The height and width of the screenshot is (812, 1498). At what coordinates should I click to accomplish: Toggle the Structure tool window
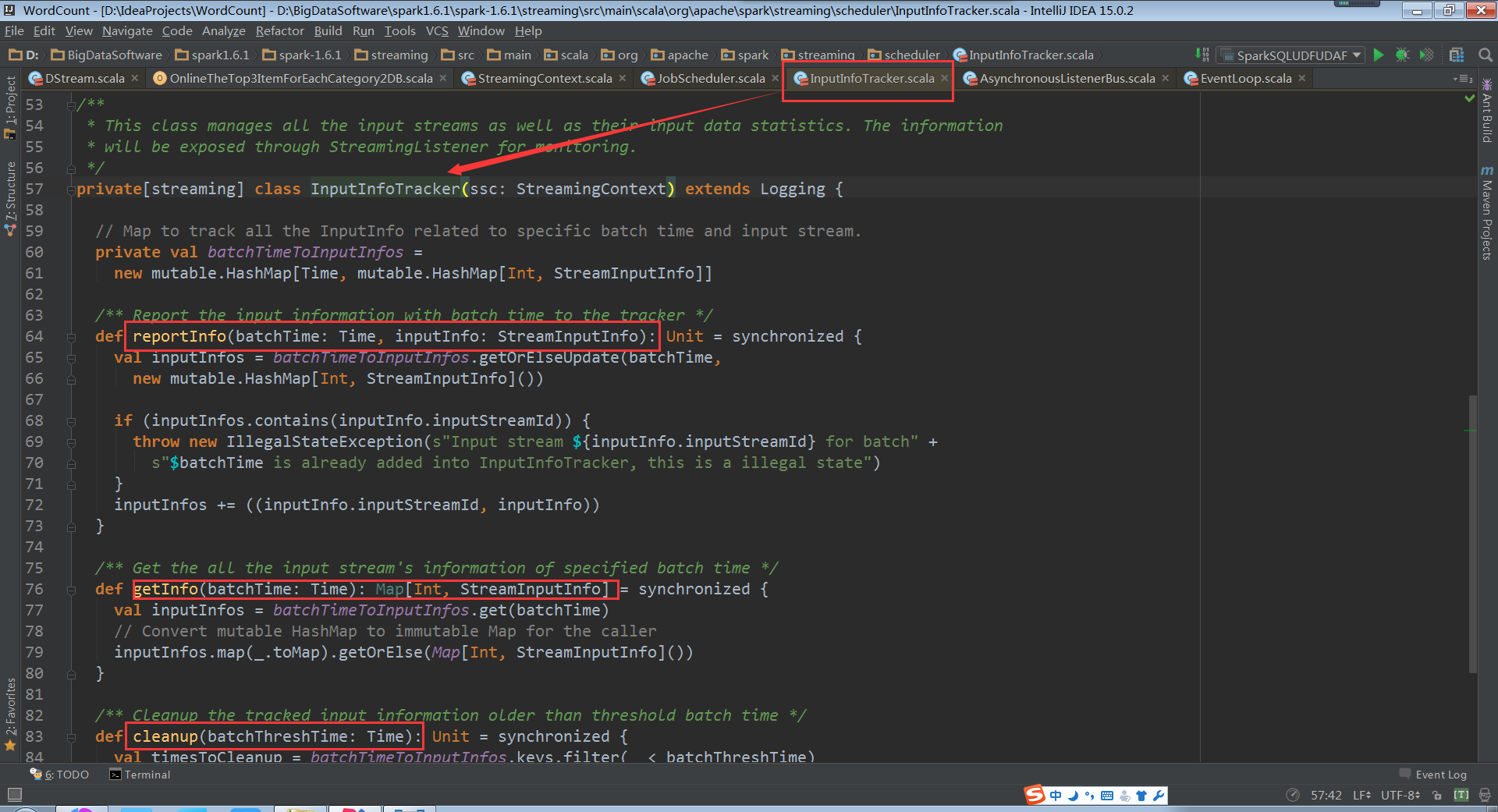[10, 198]
